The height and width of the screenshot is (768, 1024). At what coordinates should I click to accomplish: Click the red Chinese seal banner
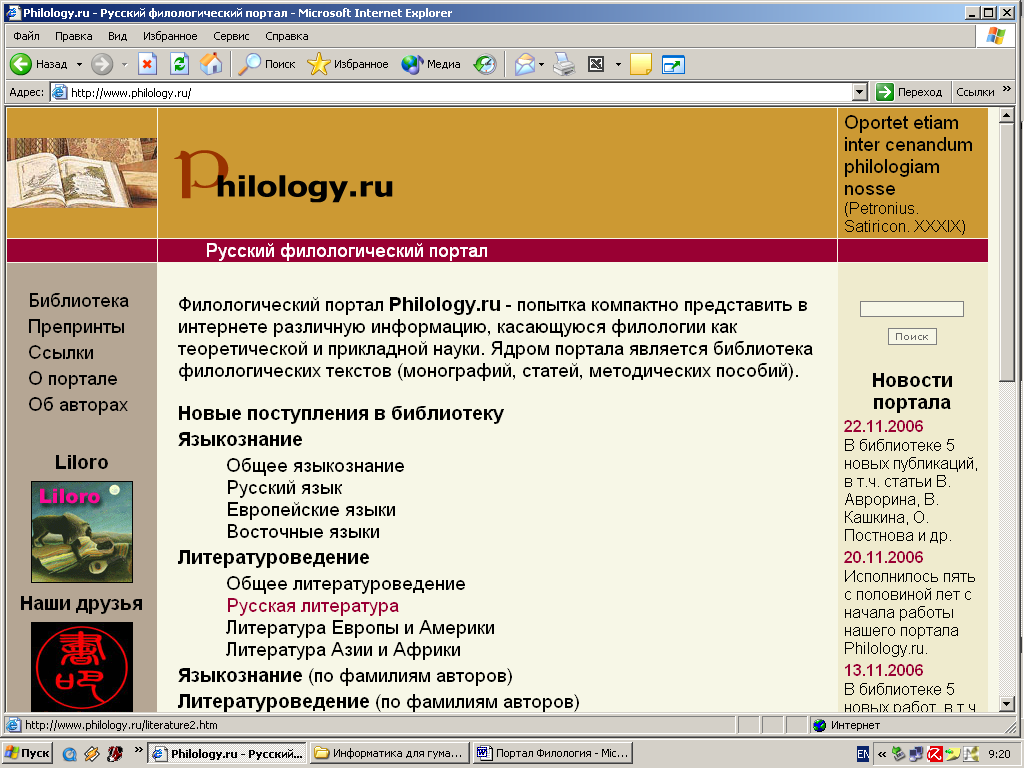click(x=82, y=666)
